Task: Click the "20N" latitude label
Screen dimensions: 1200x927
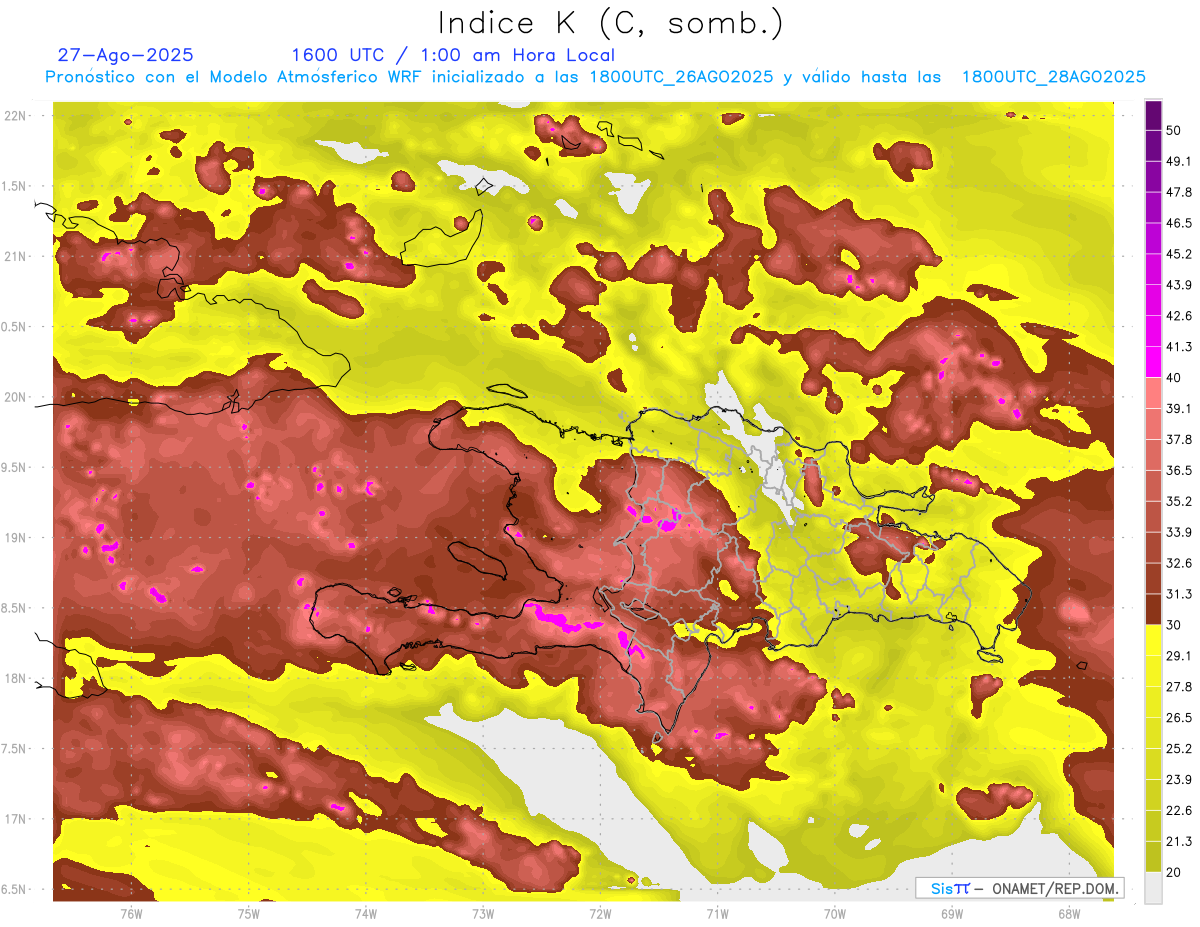Action: (x=16, y=397)
